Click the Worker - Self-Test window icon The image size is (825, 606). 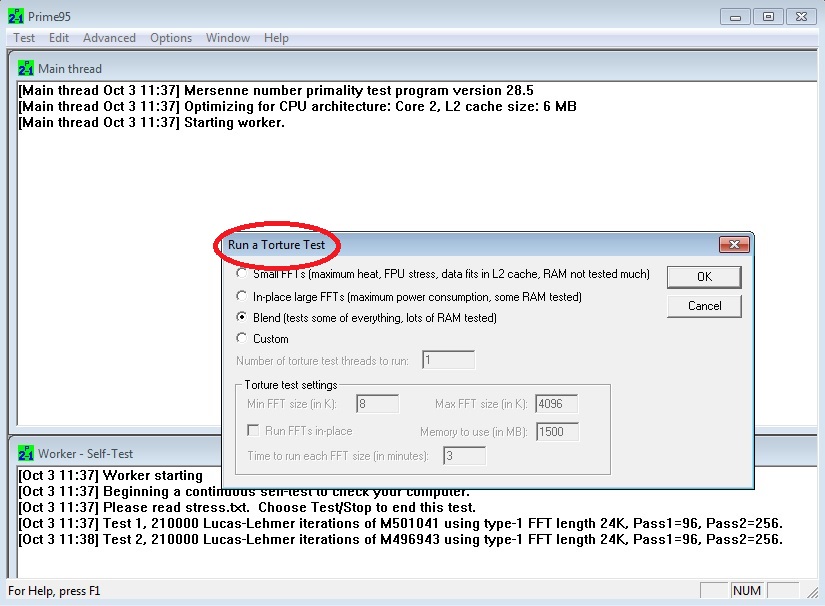point(25,453)
